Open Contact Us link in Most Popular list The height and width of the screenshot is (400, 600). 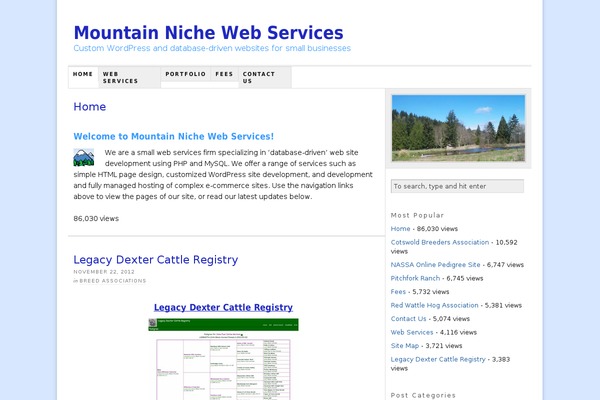408,318
